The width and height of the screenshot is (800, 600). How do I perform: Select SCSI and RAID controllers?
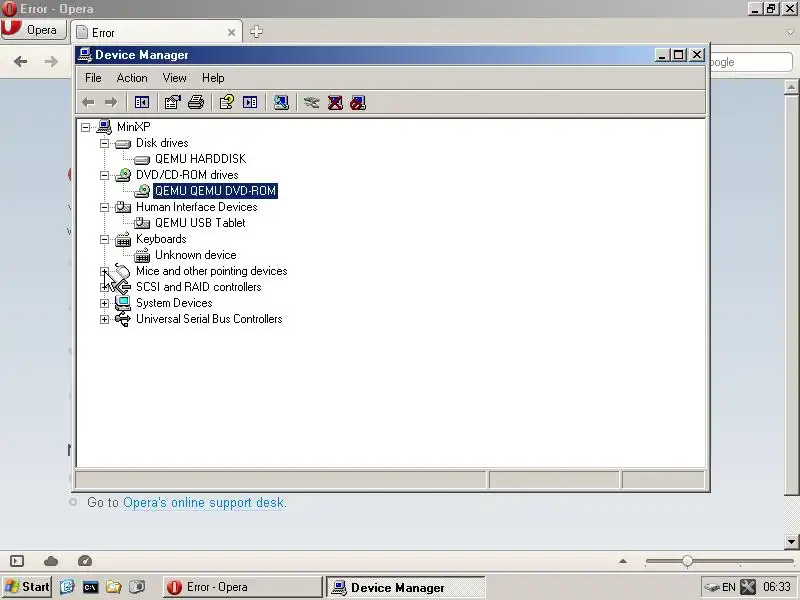[x=198, y=287]
